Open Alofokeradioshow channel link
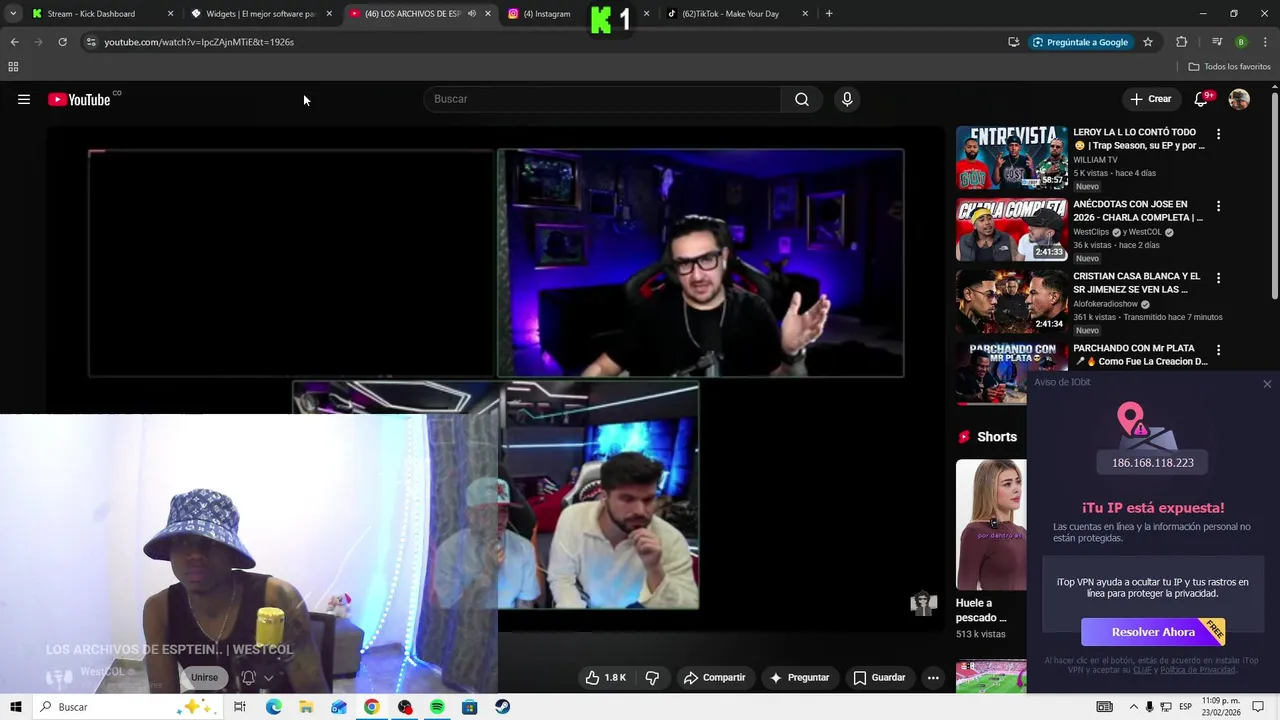The width and height of the screenshot is (1280, 720). pos(1105,304)
